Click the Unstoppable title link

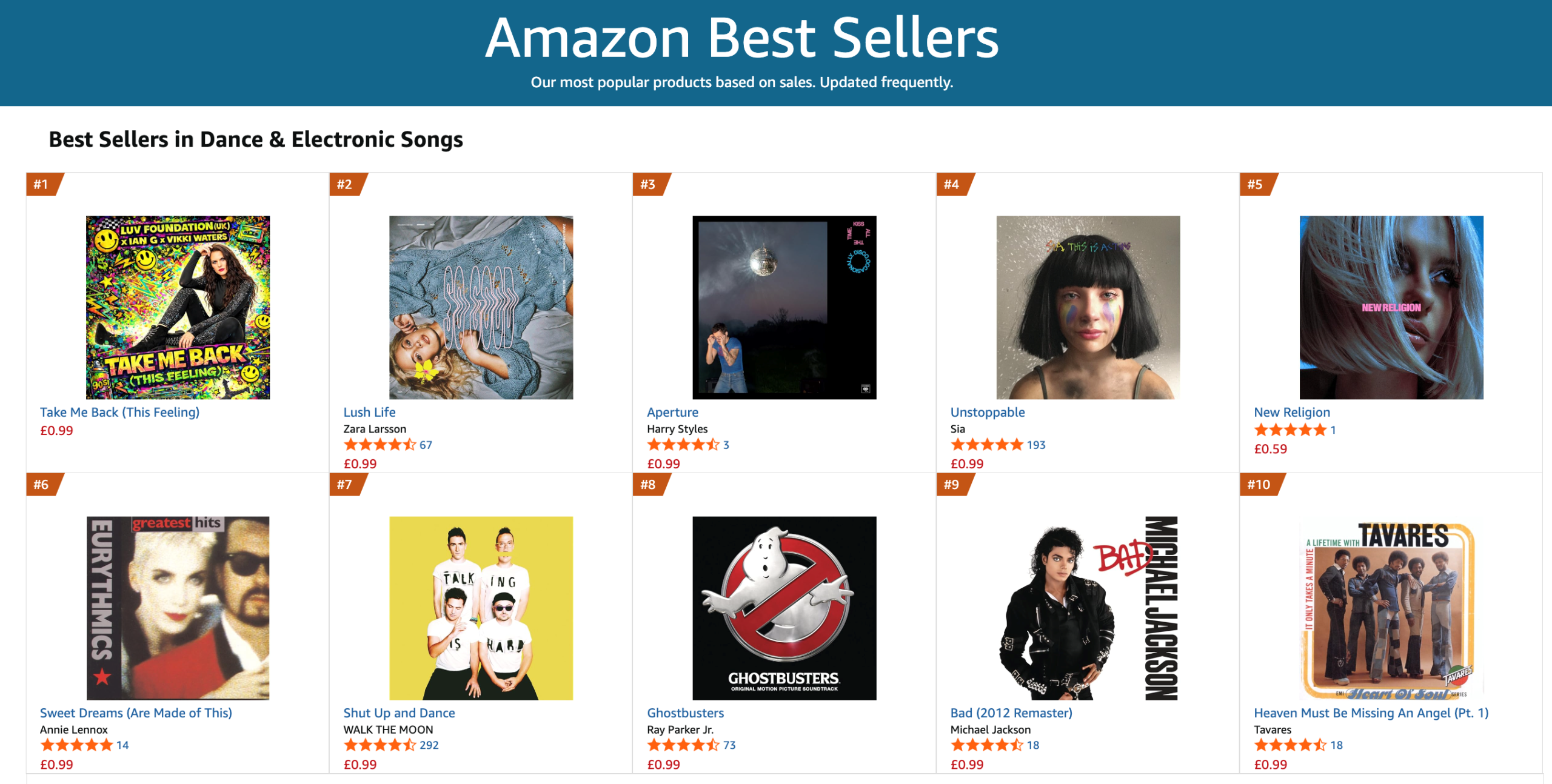987,412
